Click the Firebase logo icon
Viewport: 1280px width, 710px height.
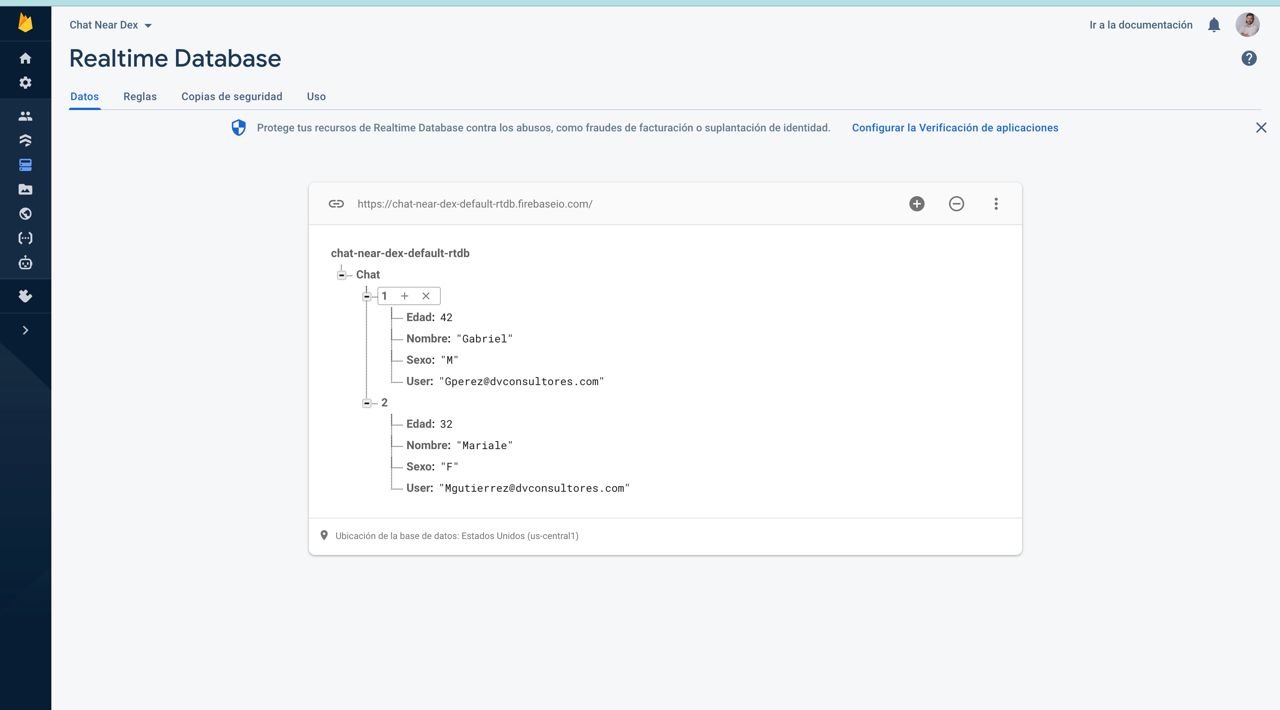pyautogui.click(x=25, y=23)
